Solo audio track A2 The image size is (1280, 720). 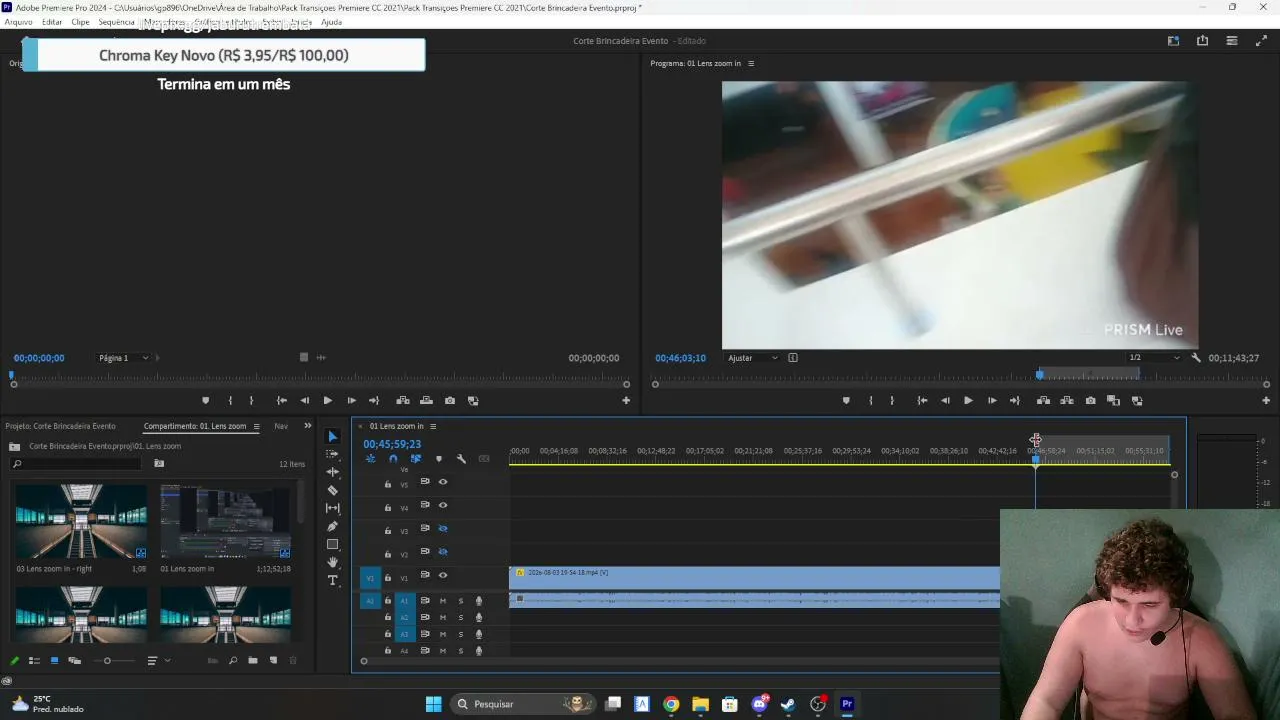click(461, 618)
